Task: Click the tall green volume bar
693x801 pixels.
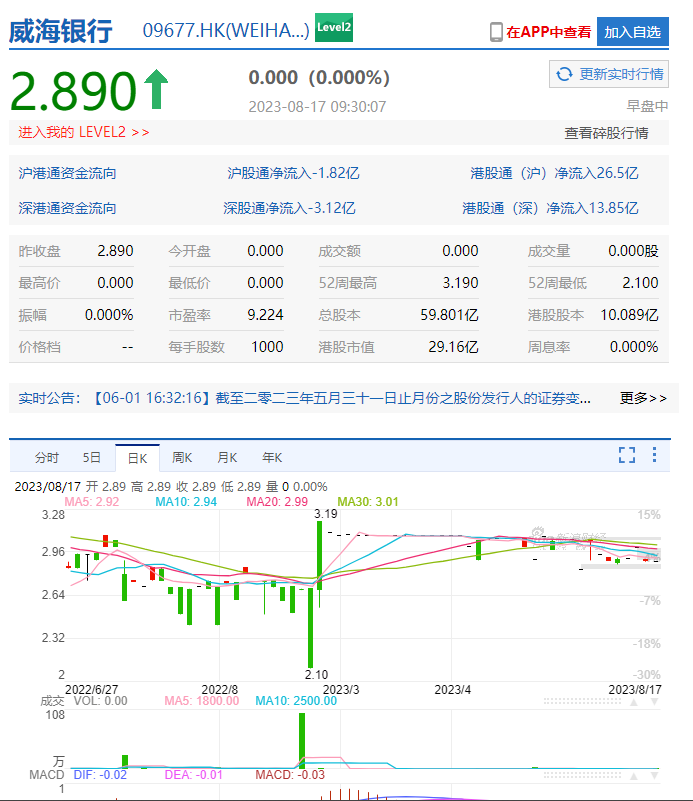Action: (302, 741)
